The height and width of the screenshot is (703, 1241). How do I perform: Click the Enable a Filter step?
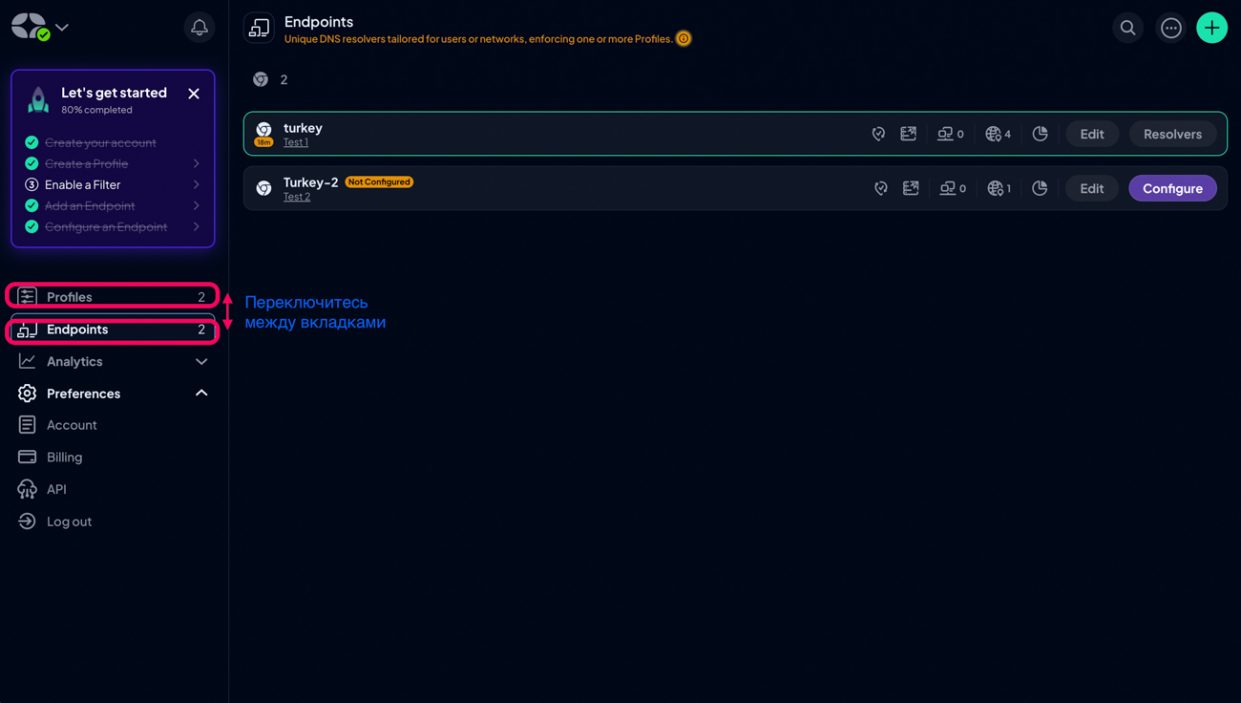83,184
